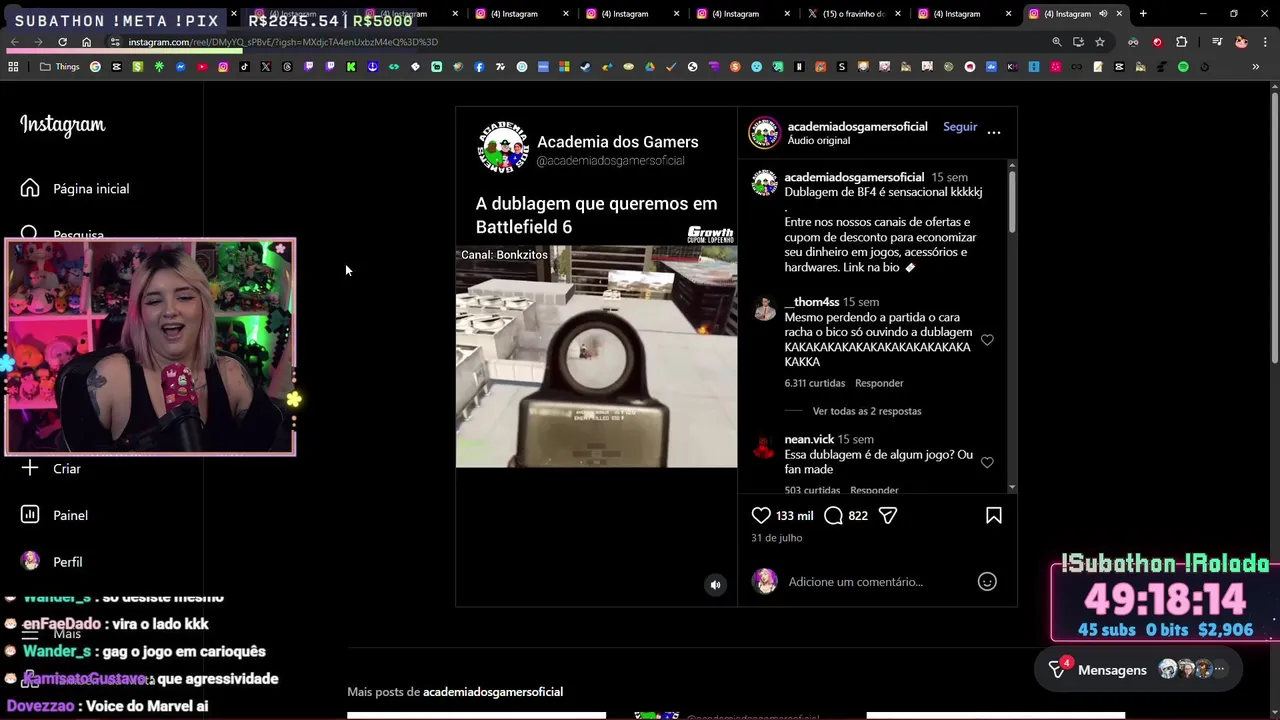The height and width of the screenshot is (720, 1280).
Task: Open the three-dot more options menu
Action: pyautogui.click(x=994, y=132)
